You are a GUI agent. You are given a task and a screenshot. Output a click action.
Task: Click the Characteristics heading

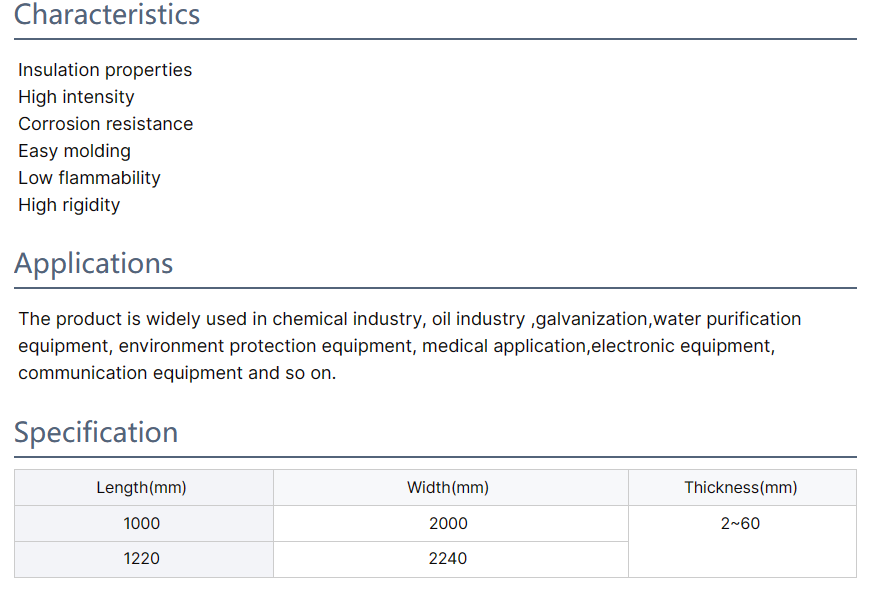(107, 15)
